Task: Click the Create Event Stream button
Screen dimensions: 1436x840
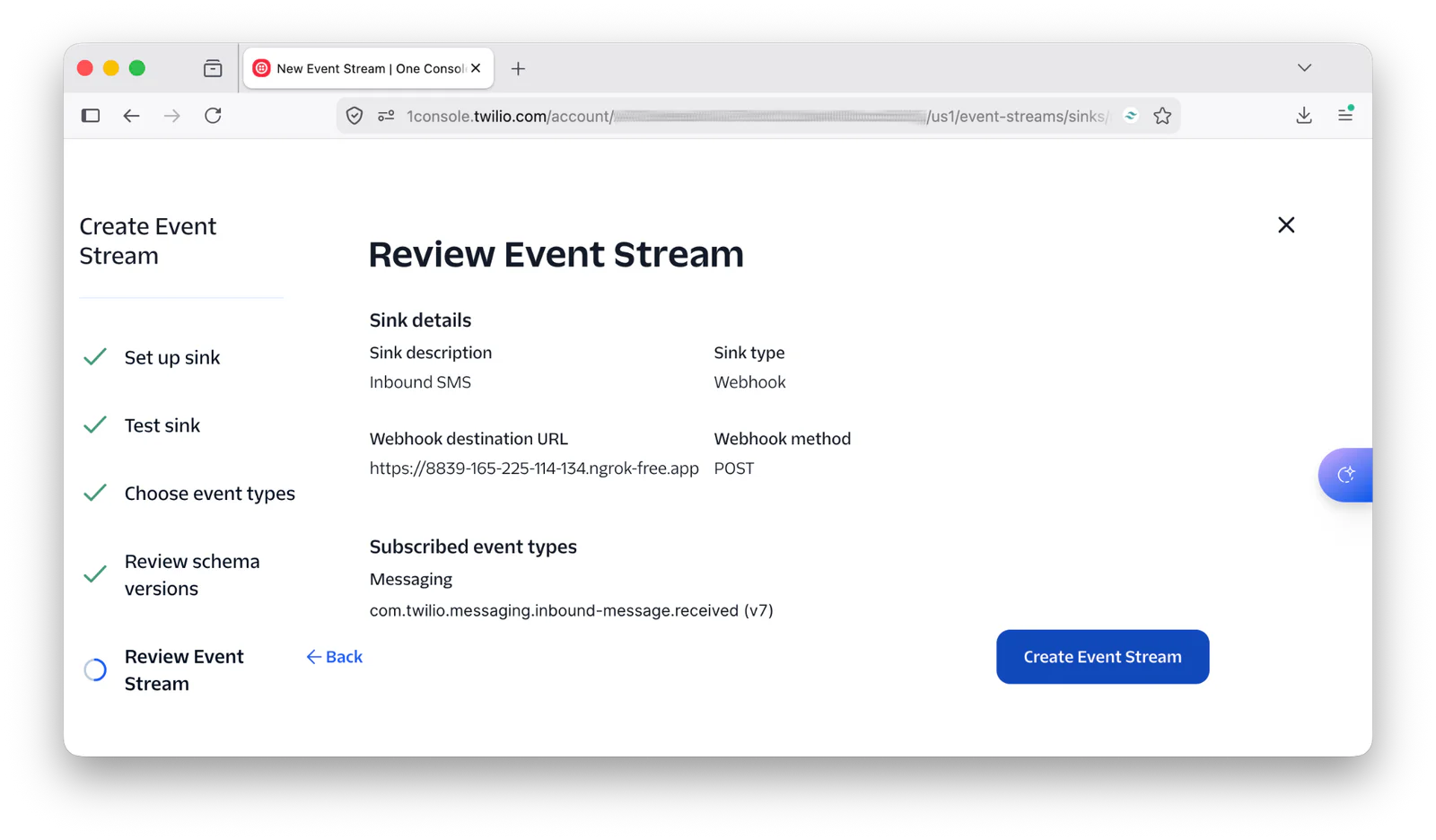Action: 1102,657
